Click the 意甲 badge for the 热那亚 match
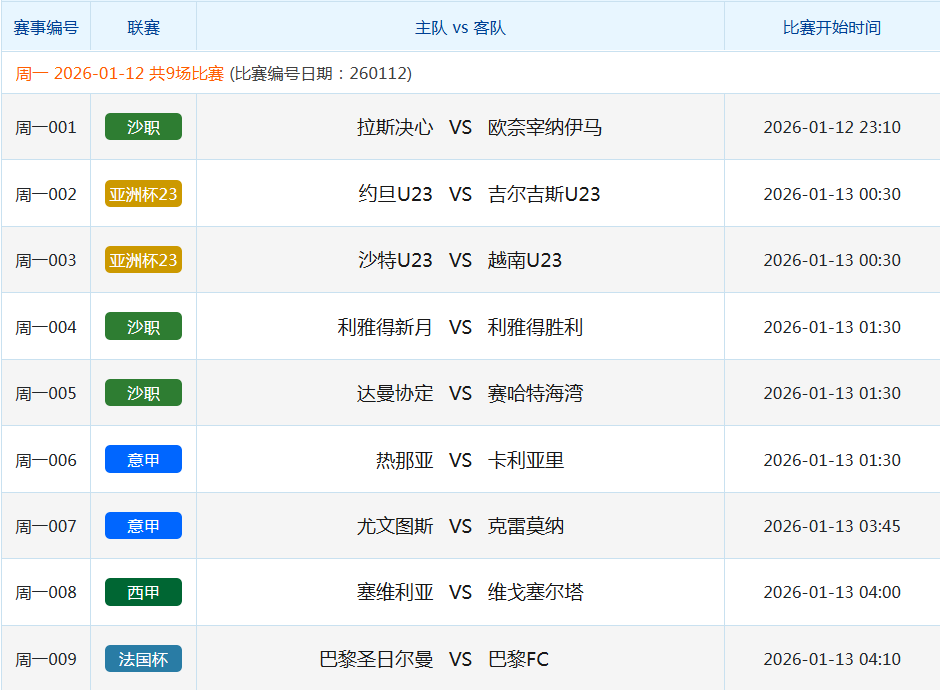Screen dimensions: 940x690 [x=143, y=459]
